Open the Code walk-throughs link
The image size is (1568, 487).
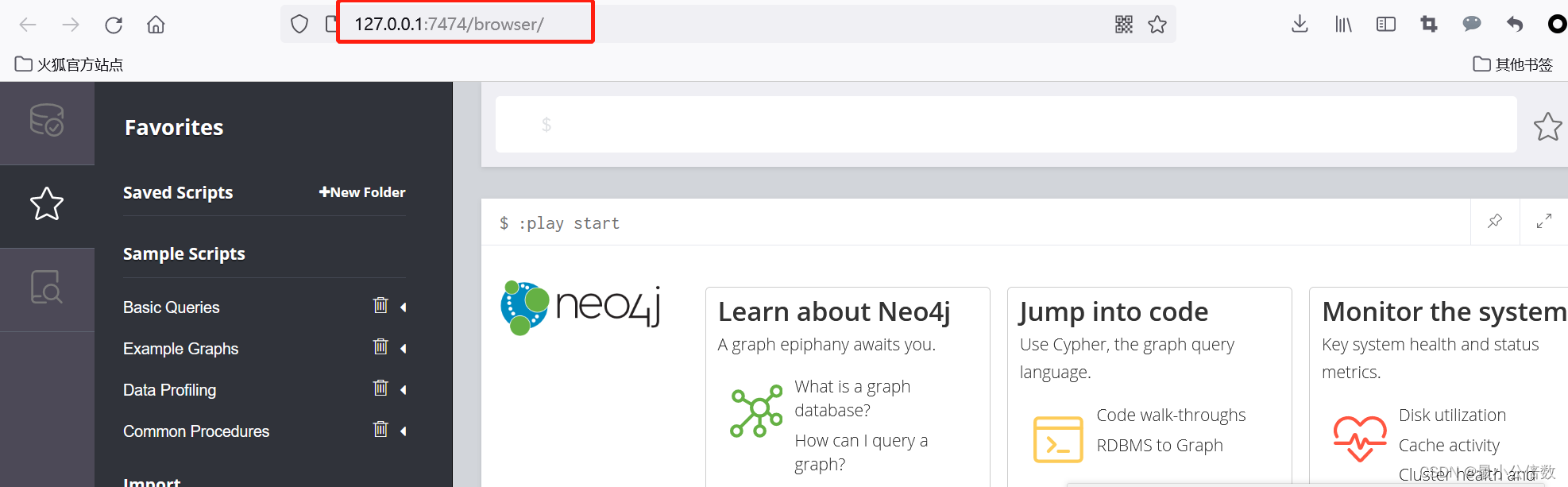click(x=1171, y=415)
